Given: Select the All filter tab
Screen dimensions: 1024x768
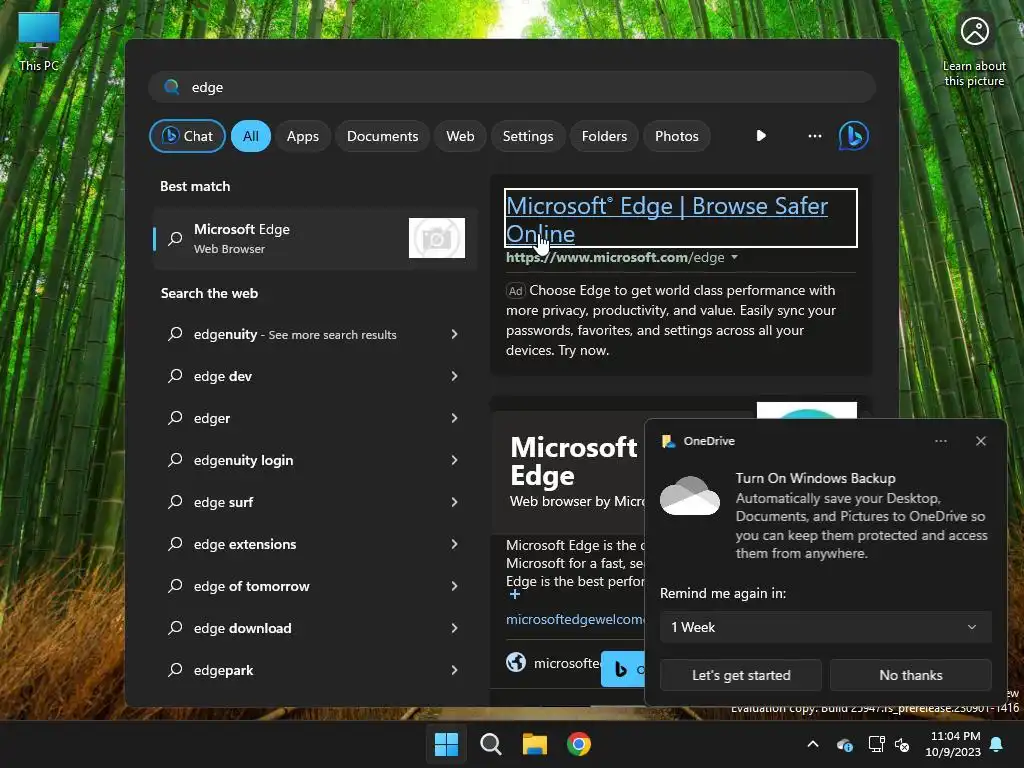Looking at the screenshot, I should [251, 136].
